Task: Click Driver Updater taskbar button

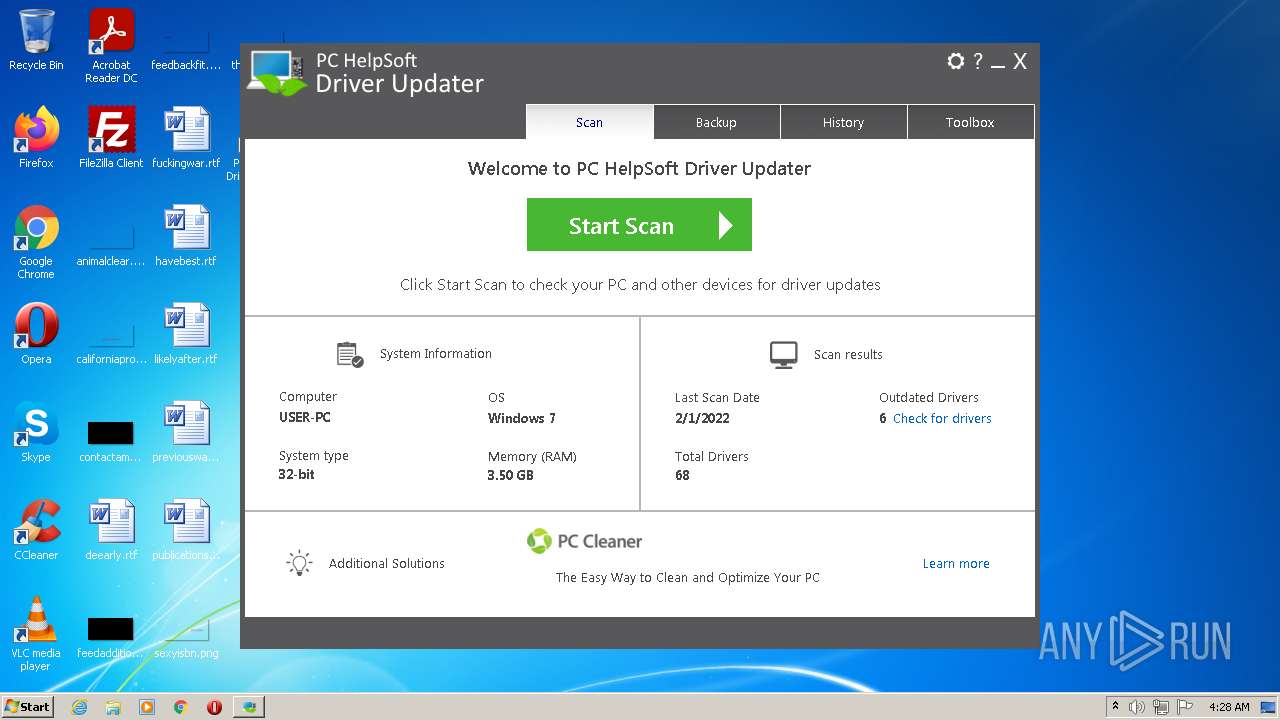Action: (x=249, y=707)
